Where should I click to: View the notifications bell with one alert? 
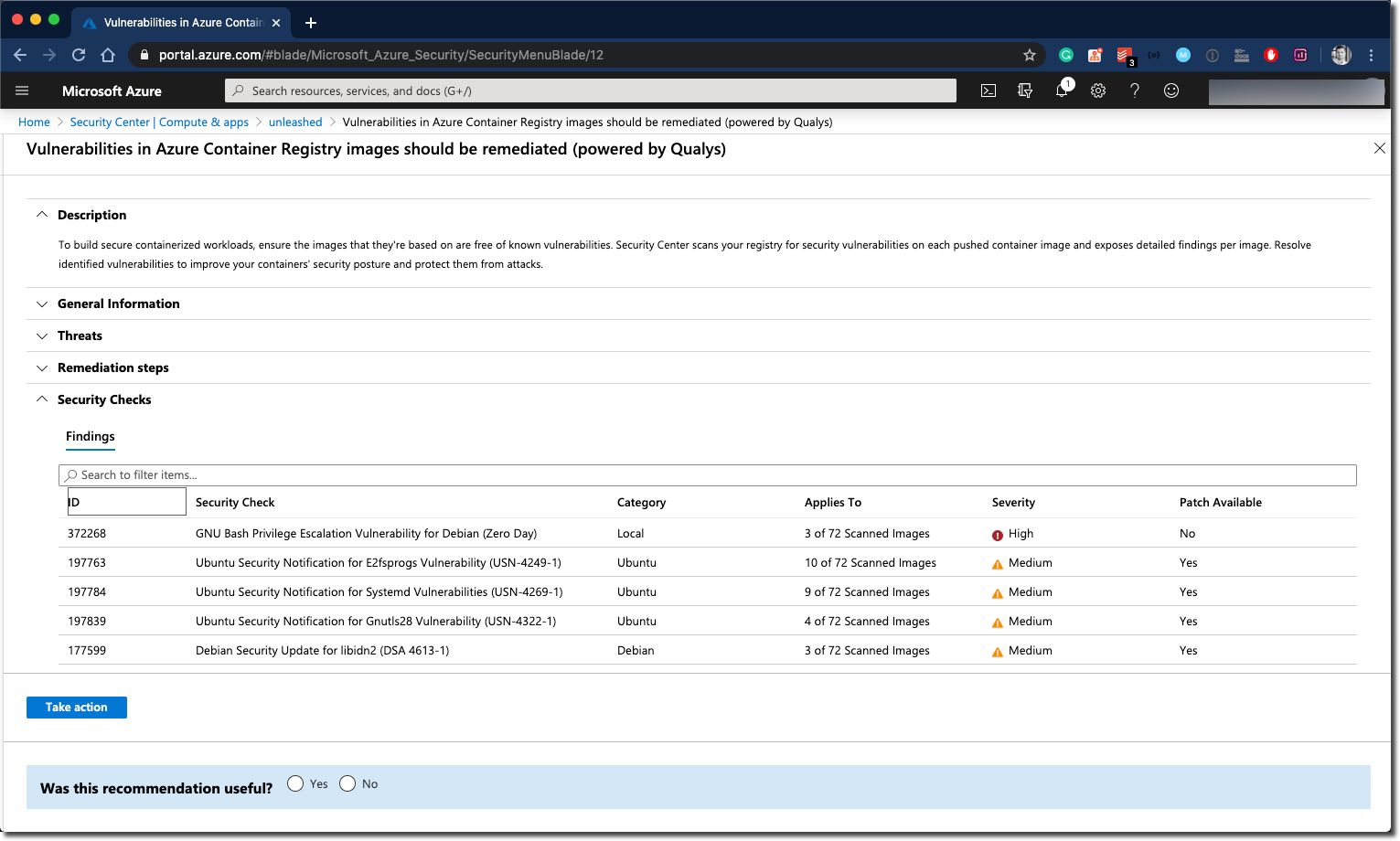pos(1062,90)
